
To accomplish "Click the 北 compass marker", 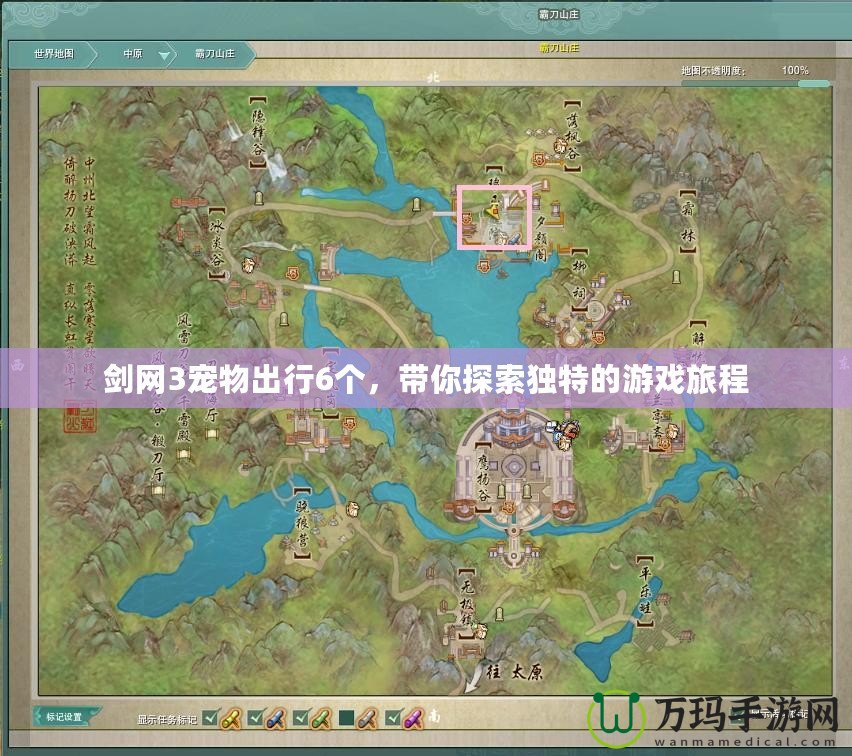I will point(433,78).
